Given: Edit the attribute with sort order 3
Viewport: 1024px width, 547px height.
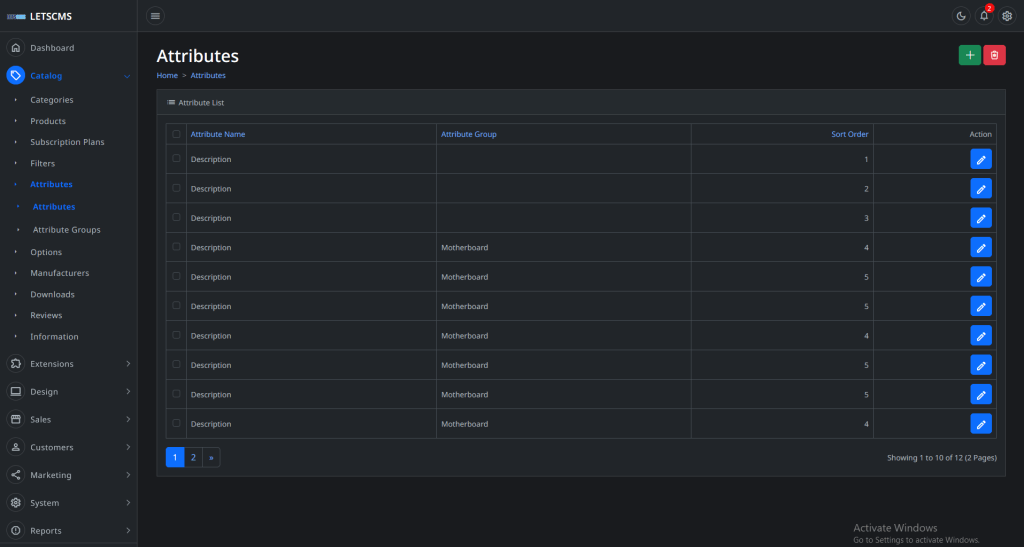Looking at the screenshot, I should point(981,218).
